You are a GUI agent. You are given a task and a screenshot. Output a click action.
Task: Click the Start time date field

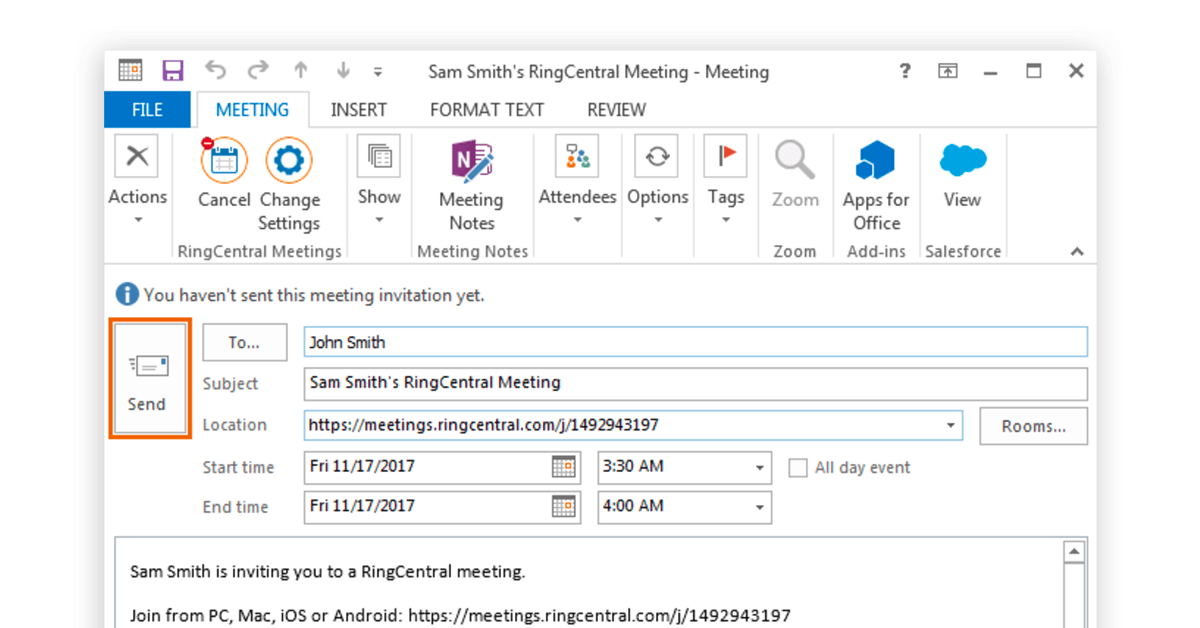[441, 467]
